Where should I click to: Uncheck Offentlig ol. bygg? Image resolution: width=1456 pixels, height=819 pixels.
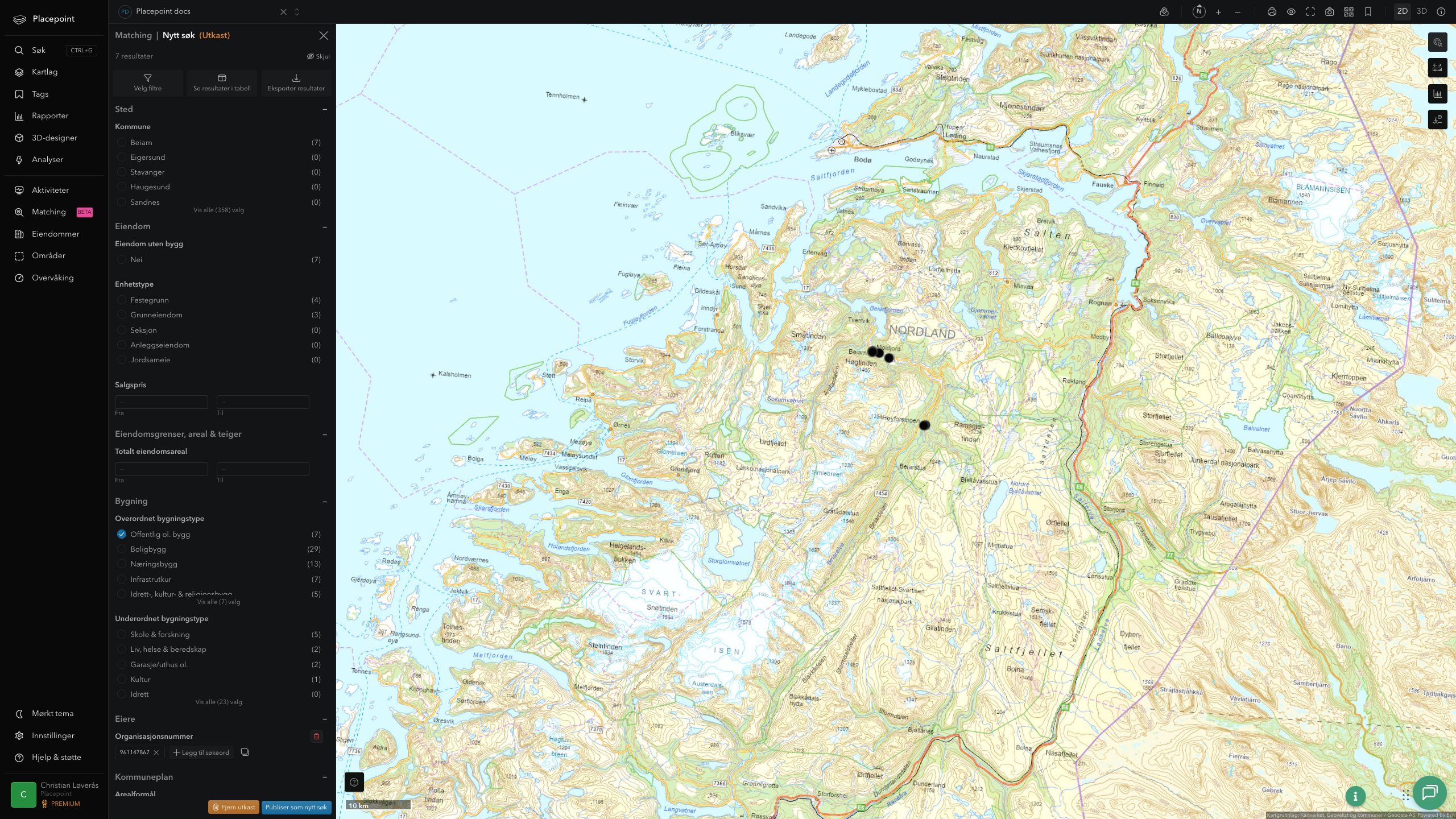tap(121, 534)
